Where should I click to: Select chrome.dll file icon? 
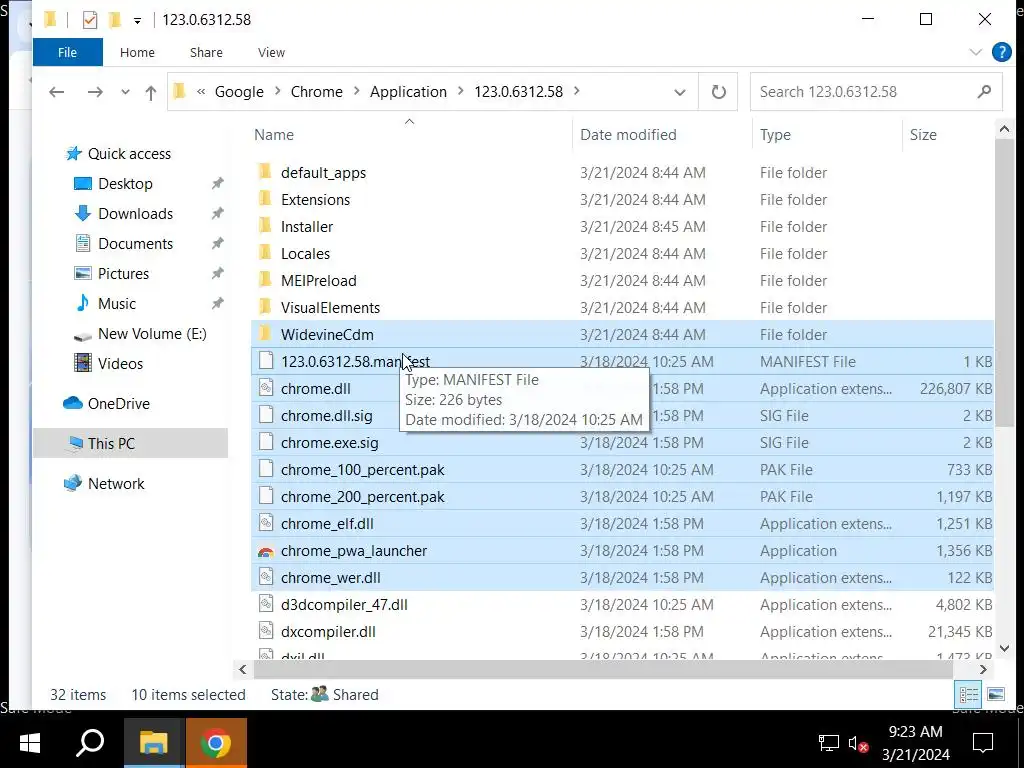[x=265, y=389]
